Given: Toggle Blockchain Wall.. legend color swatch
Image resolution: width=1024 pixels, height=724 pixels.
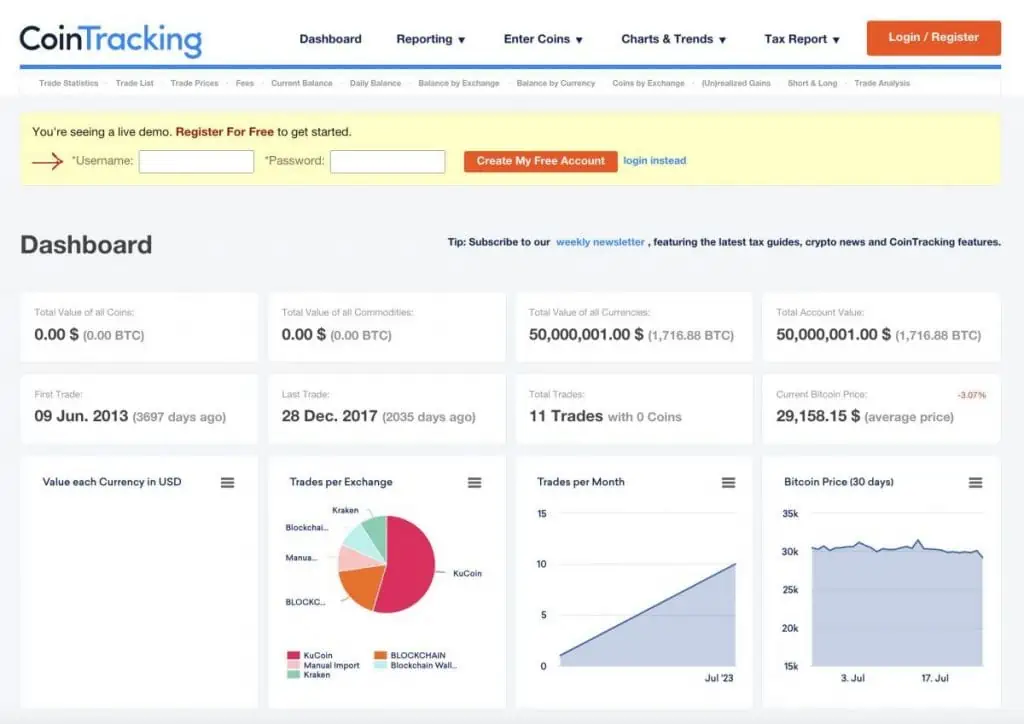Looking at the screenshot, I should point(381,665).
